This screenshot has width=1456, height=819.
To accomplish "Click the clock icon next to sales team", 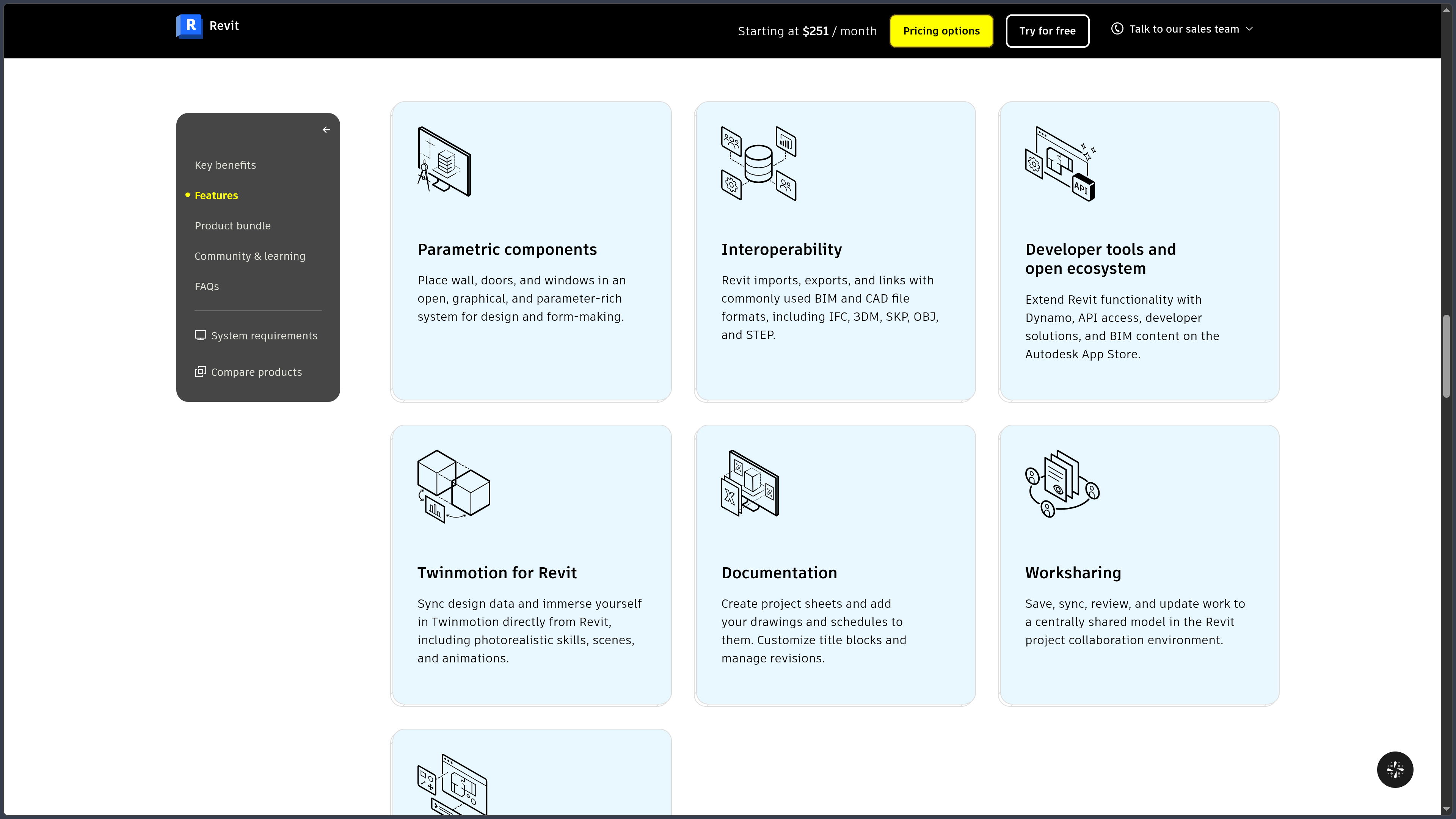I will point(1117,29).
